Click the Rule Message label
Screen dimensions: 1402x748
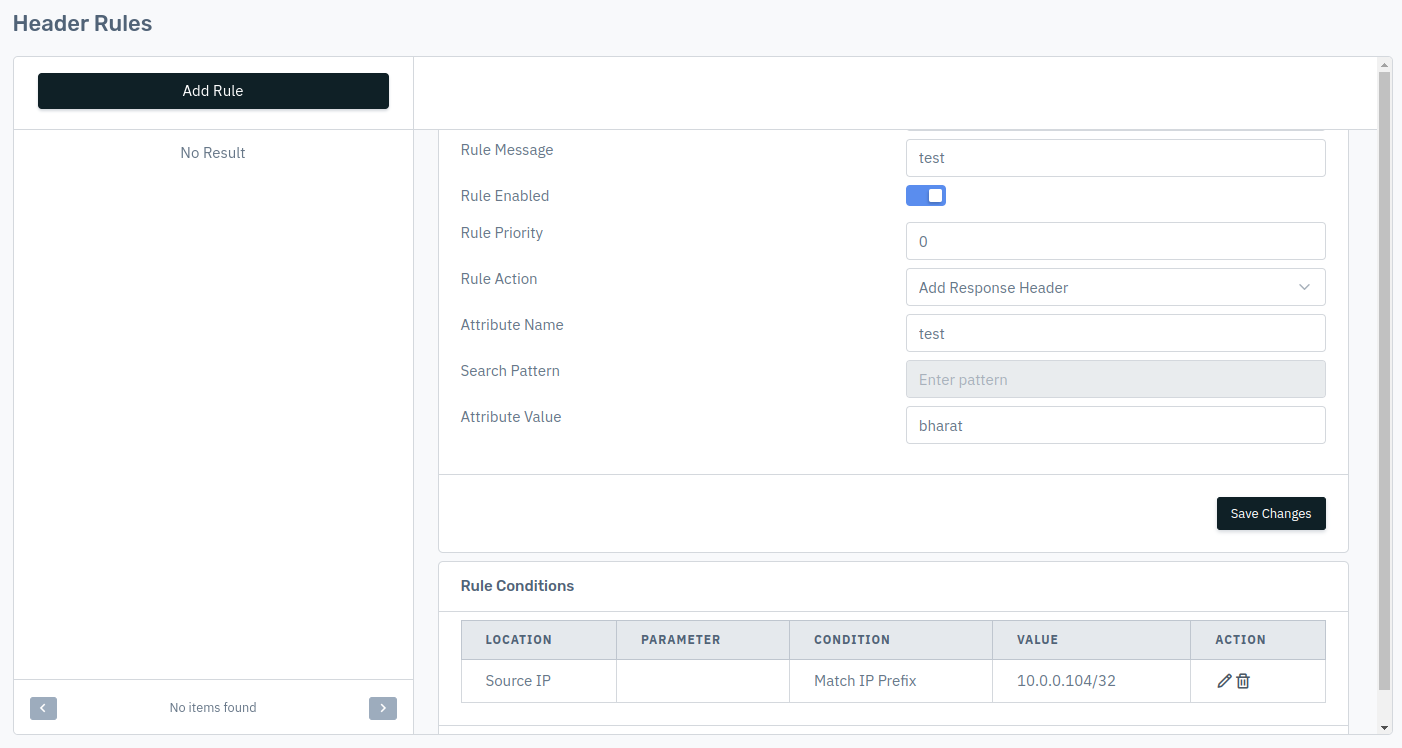507,150
